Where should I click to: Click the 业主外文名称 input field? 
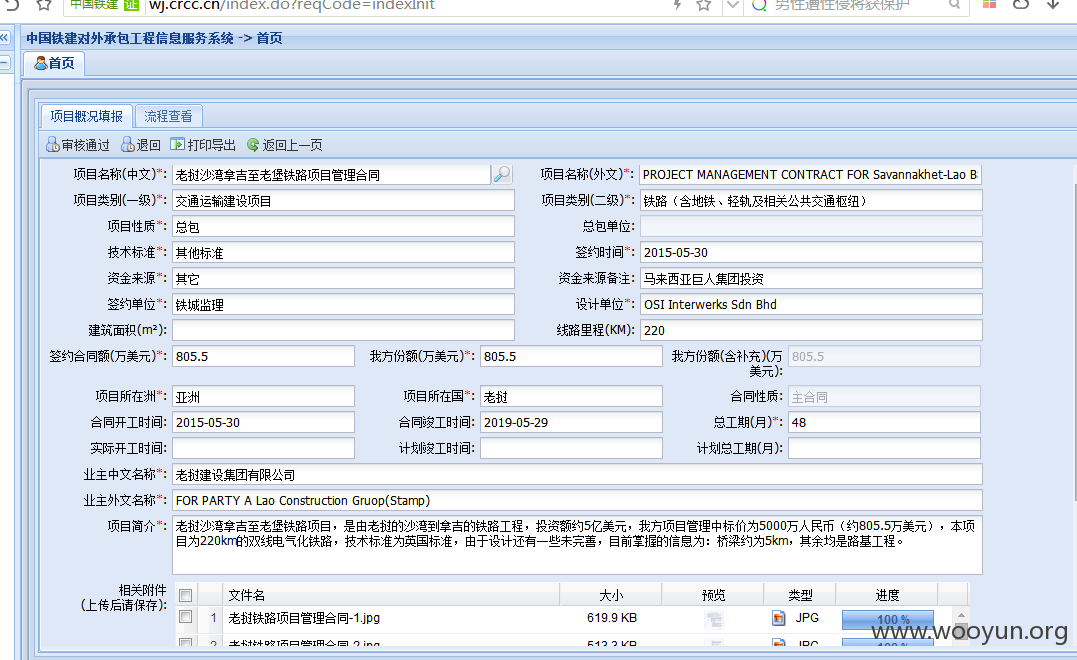(577, 500)
